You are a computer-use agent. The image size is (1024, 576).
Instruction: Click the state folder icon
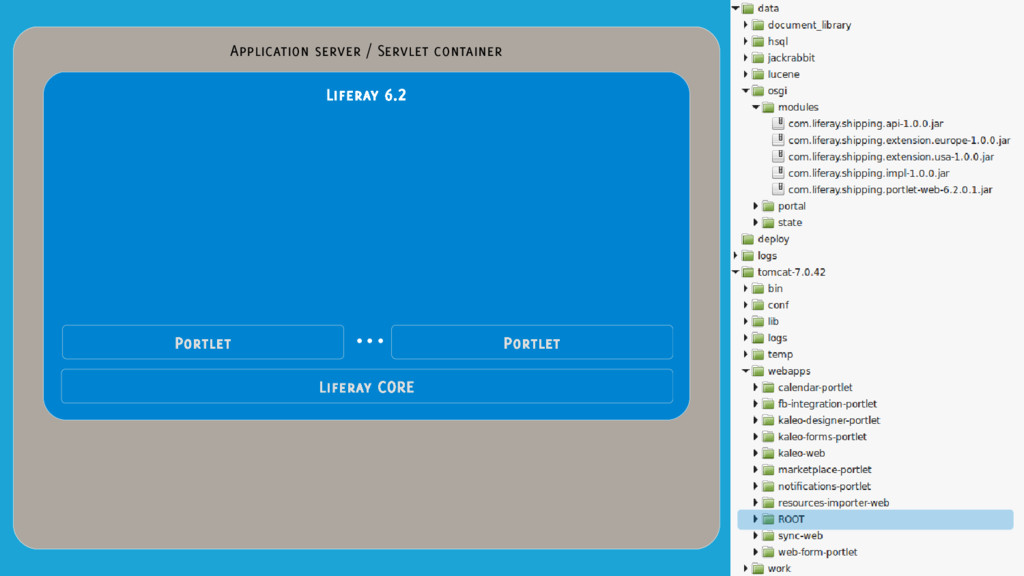(769, 222)
